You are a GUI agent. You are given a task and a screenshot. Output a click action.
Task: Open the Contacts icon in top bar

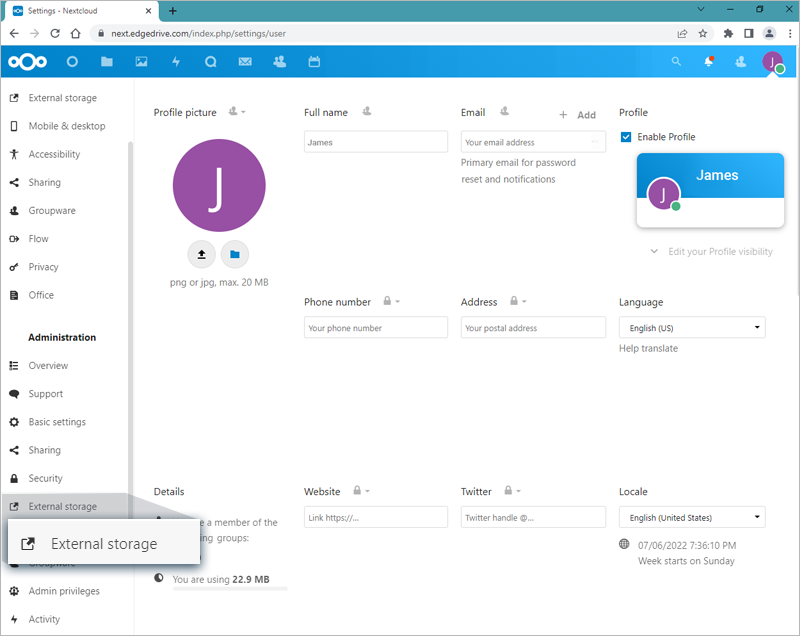(x=280, y=62)
